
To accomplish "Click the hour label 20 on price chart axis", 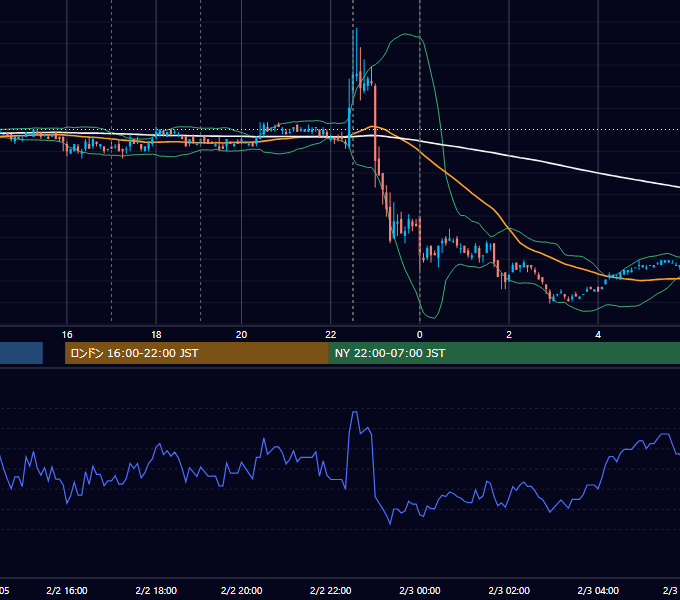I will coord(242,335).
